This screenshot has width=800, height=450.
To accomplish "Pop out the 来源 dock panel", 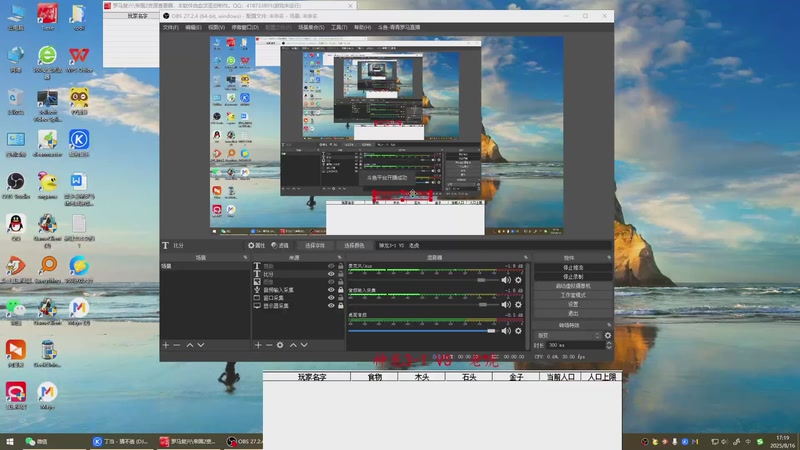I will (x=339, y=258).
